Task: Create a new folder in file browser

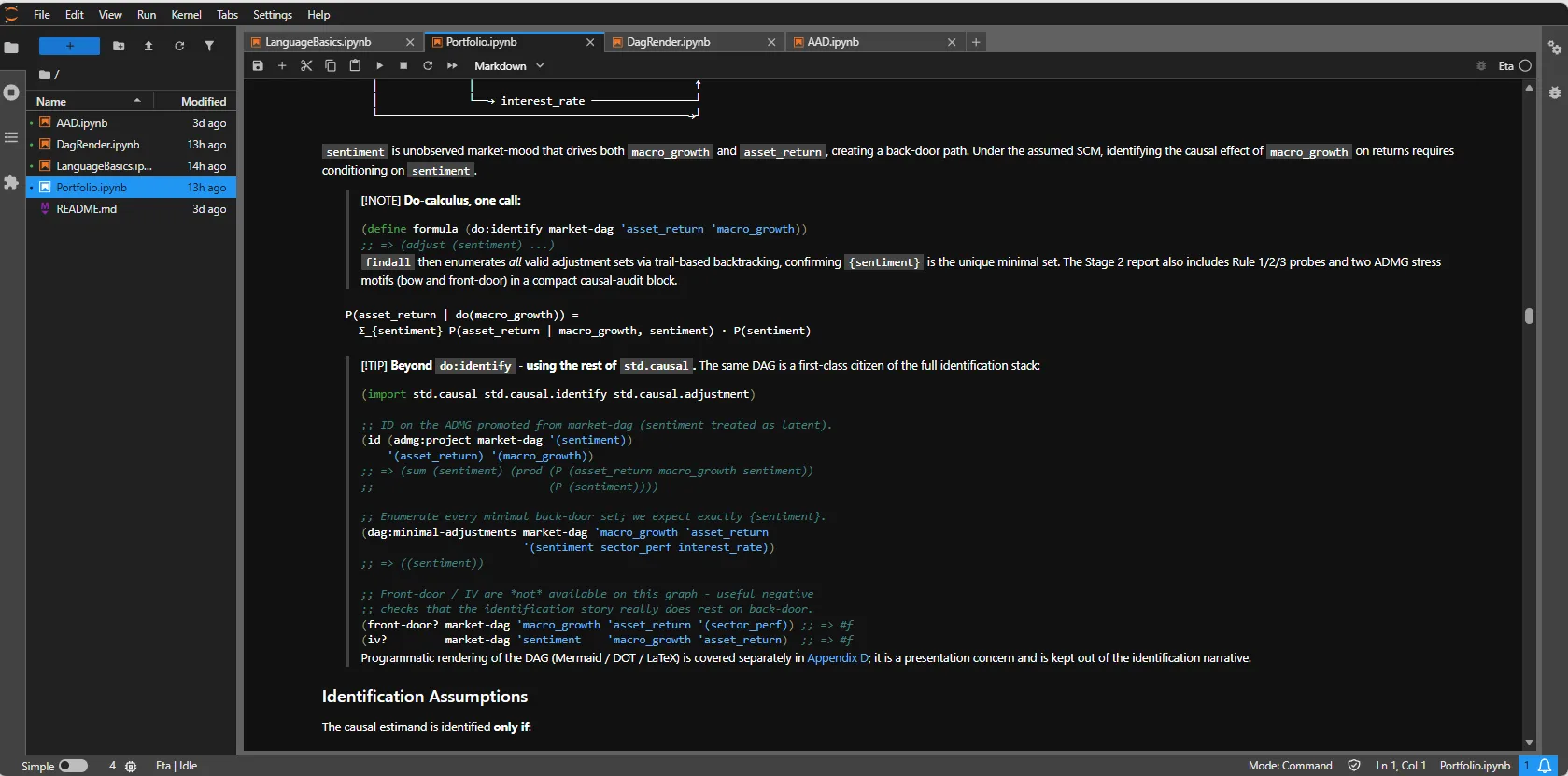Action: (x=119, y=46)
